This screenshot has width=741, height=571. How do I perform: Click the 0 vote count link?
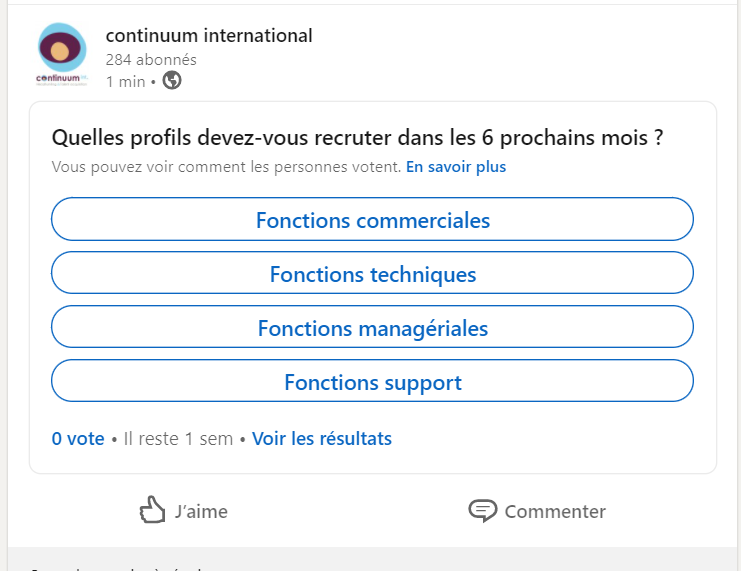click(78, 438)
